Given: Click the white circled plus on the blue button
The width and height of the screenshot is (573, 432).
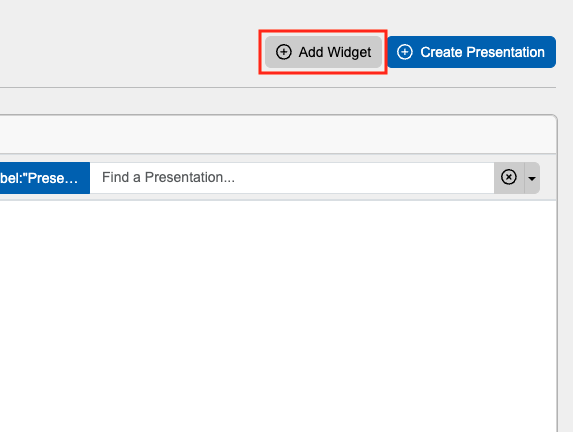Looking at the screenshot, I should pyautogui.click(x=405, y=52).
